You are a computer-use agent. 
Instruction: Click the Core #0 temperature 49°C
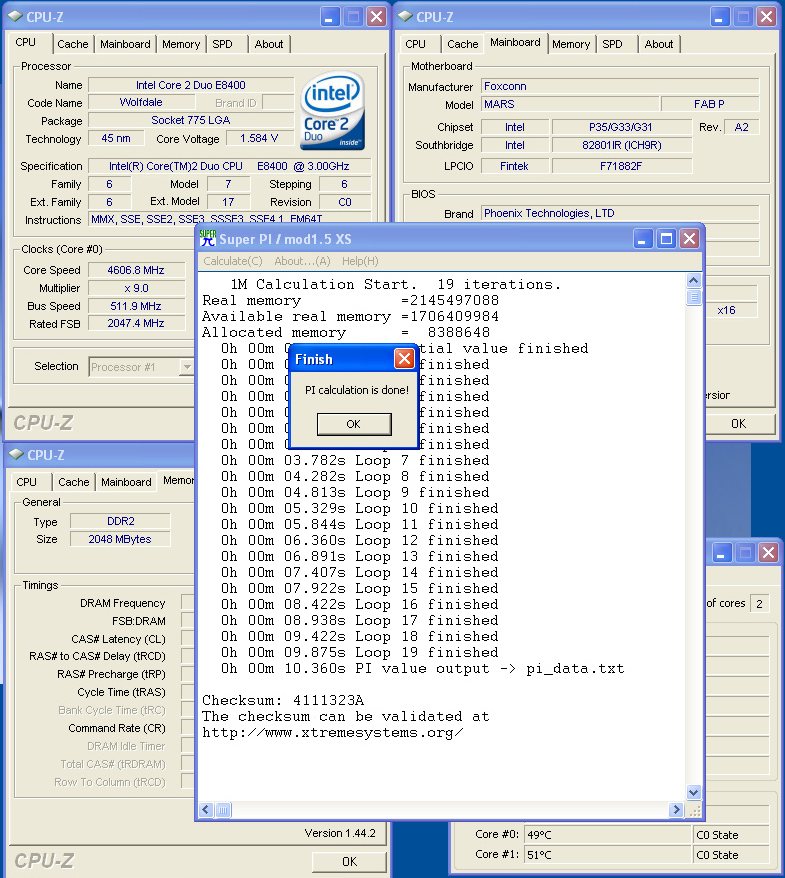point(608,835)
